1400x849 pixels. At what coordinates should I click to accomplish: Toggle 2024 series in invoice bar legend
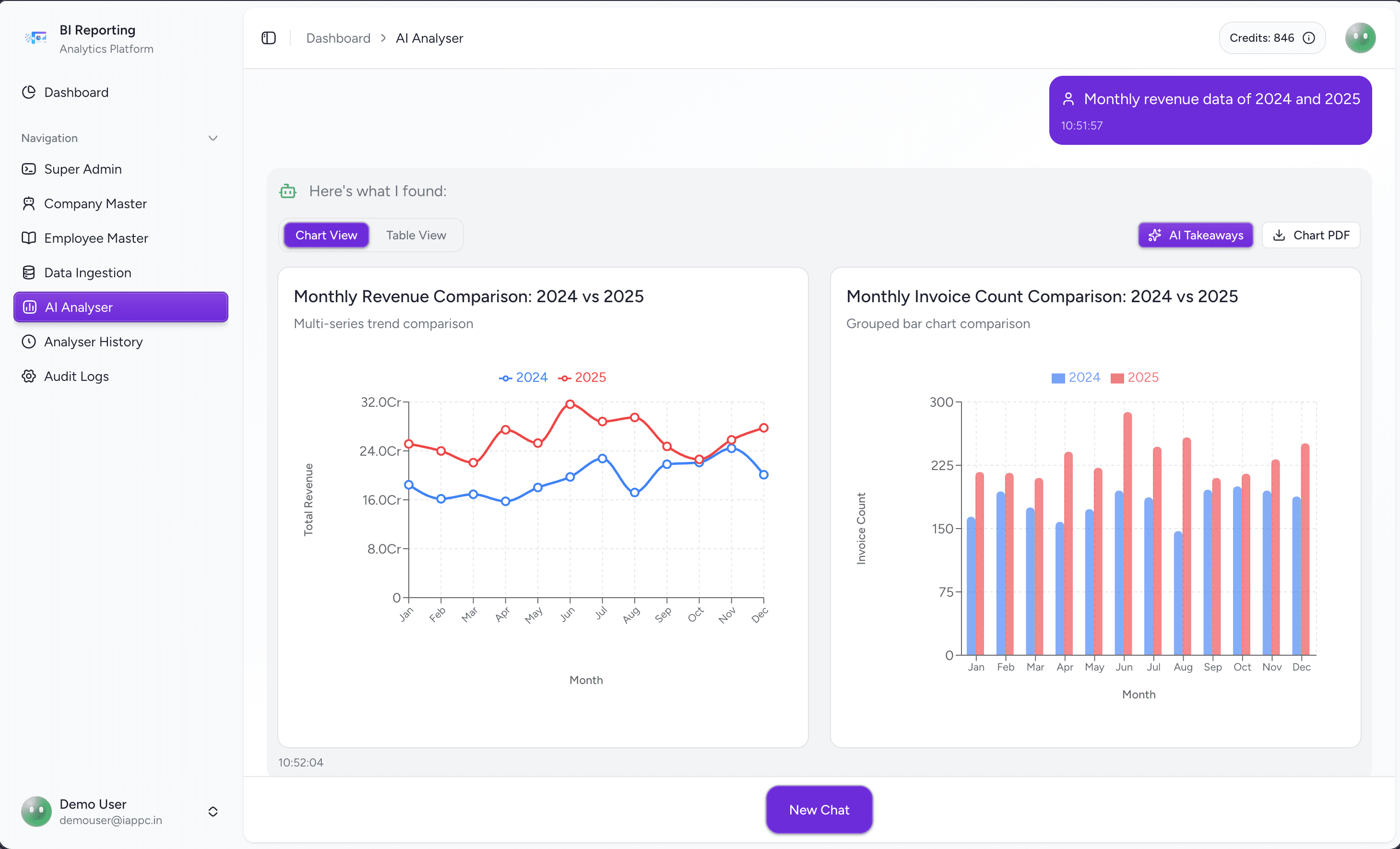[1076, 377]
